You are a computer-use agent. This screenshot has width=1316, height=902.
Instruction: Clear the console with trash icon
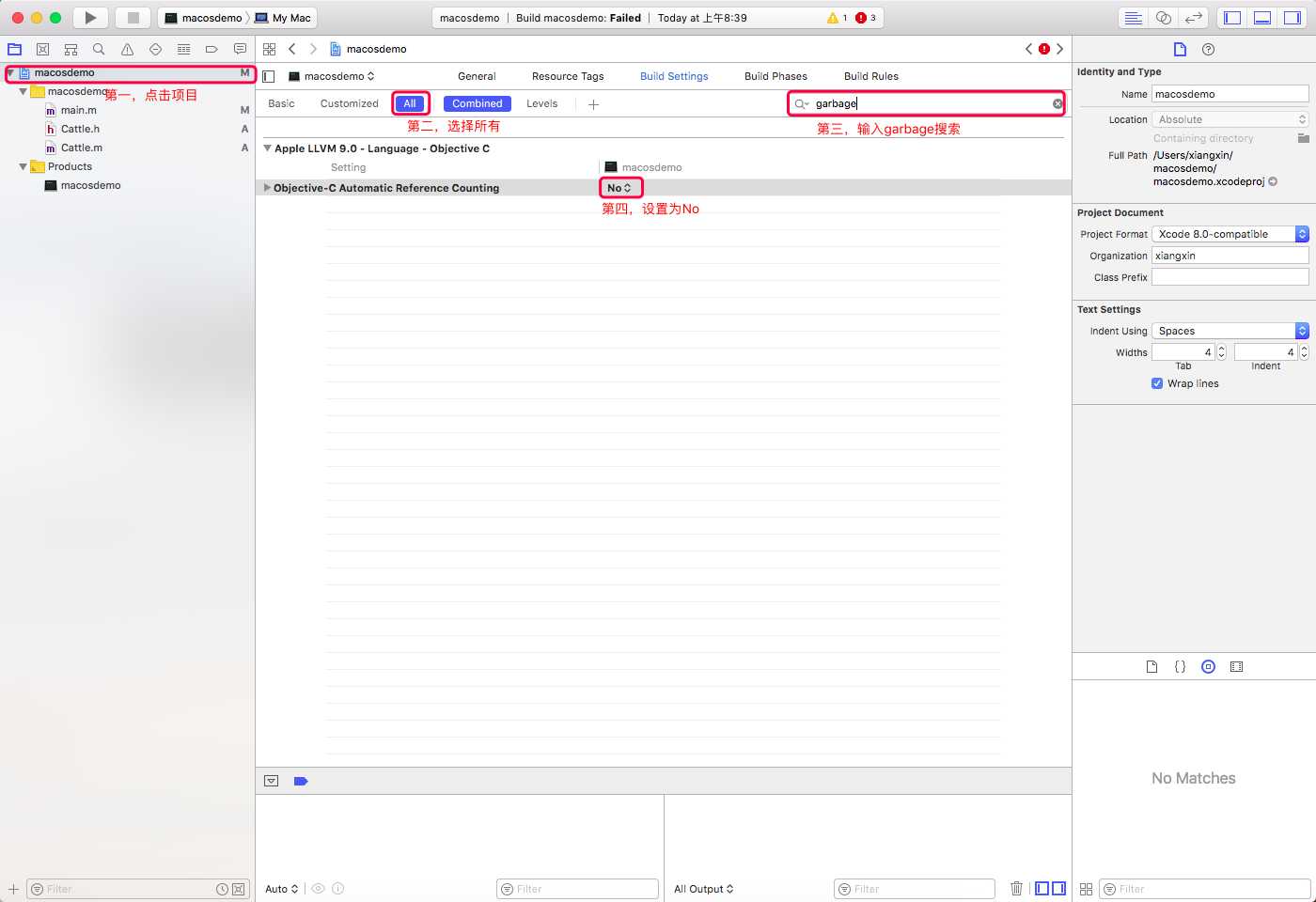(1016, 888)
